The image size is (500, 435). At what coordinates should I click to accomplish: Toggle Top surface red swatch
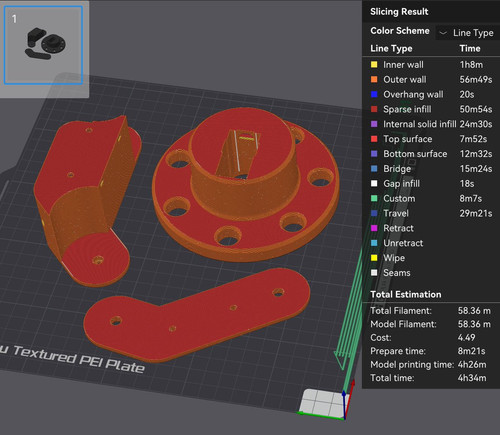pyautogui.click(x=374, y=139)
